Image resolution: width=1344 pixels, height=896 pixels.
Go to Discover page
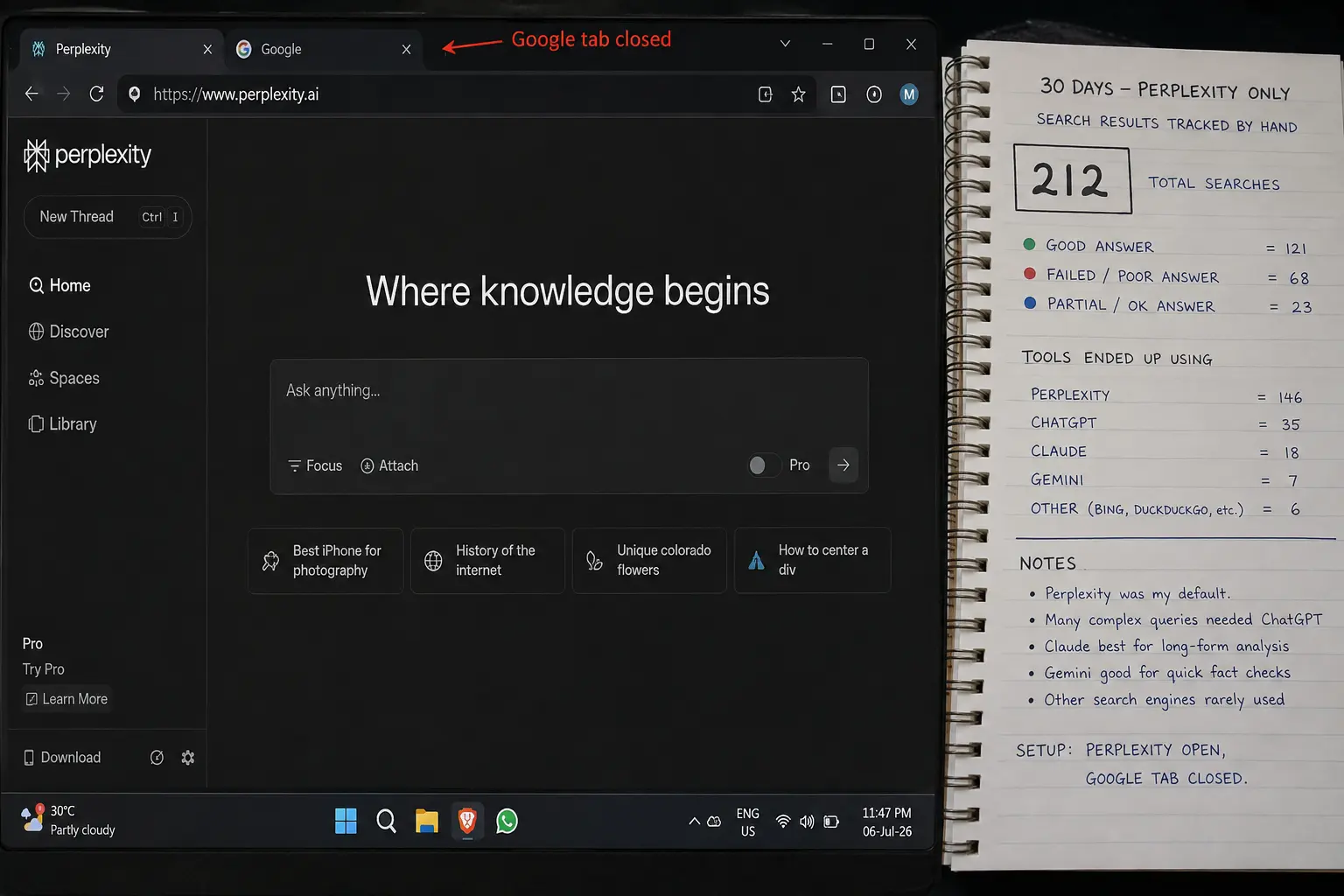[x=68, y=332]
